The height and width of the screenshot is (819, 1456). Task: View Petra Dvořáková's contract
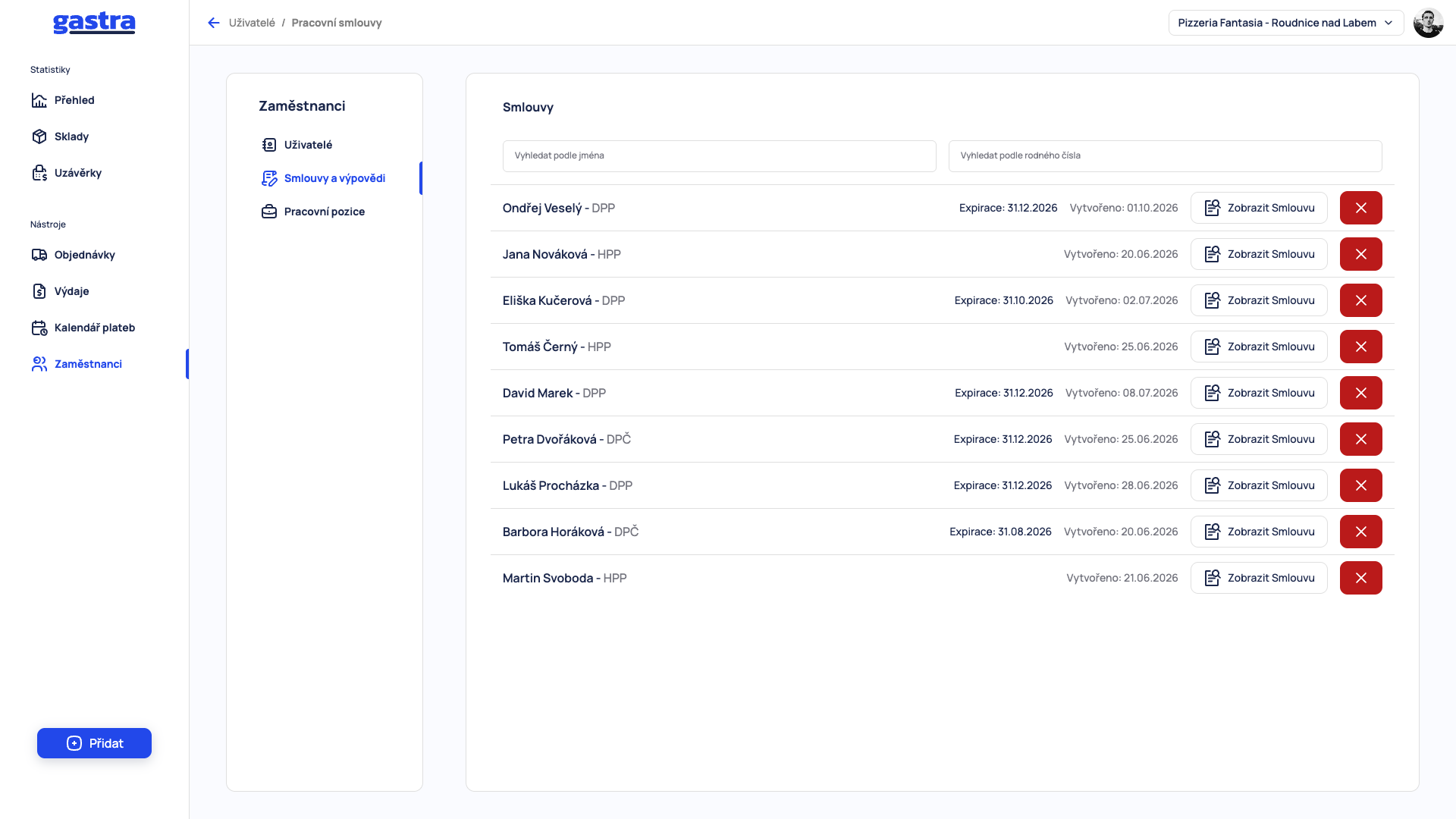tap(1259, 439)
